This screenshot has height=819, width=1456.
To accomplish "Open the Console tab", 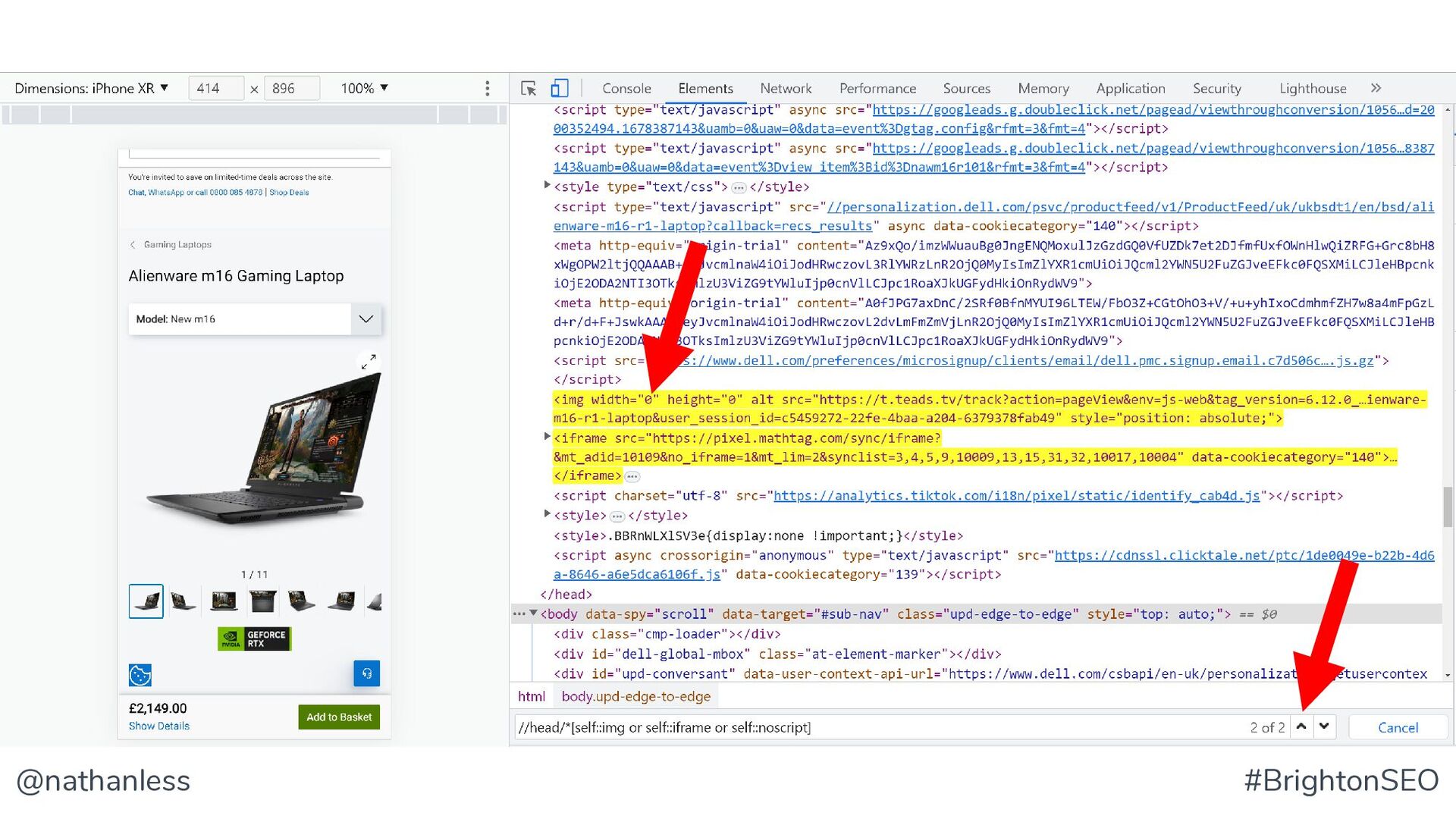I will coord(626,89).
